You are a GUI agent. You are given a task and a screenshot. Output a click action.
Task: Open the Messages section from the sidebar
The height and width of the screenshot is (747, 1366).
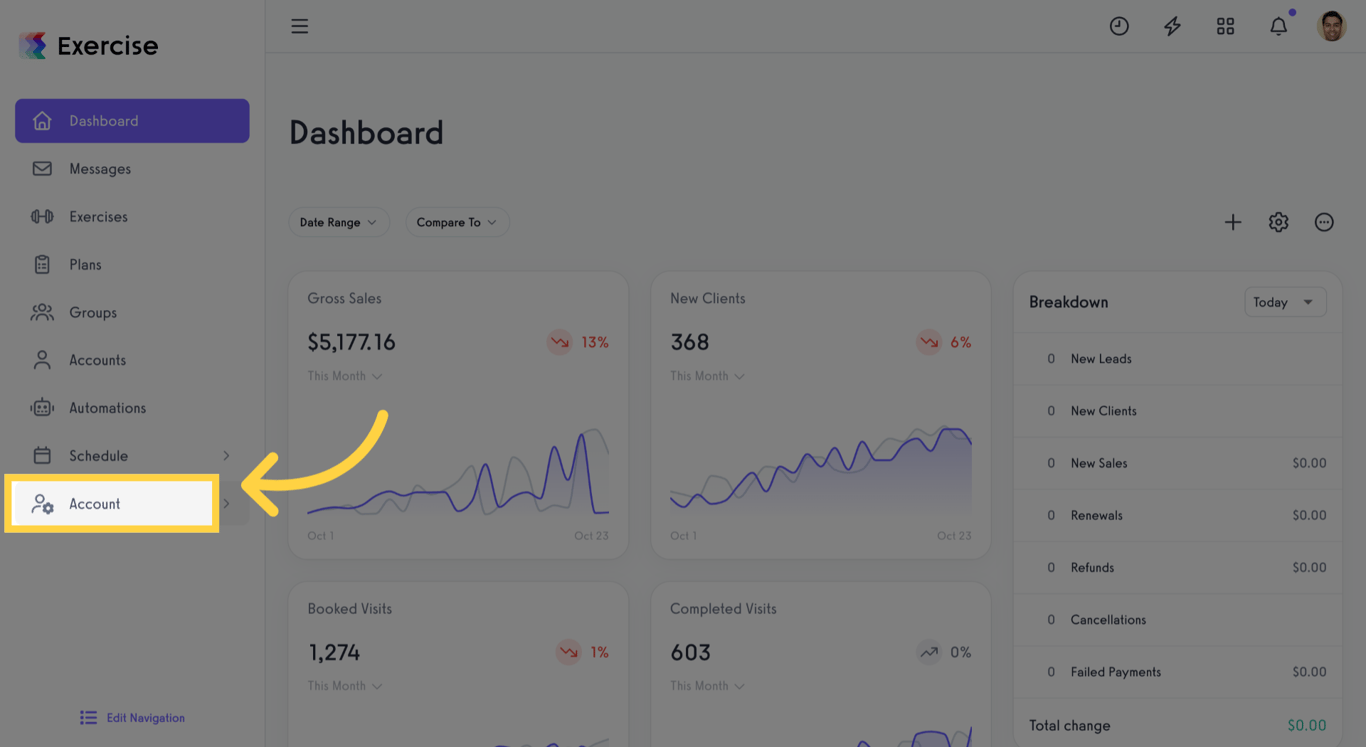point(99,168)
